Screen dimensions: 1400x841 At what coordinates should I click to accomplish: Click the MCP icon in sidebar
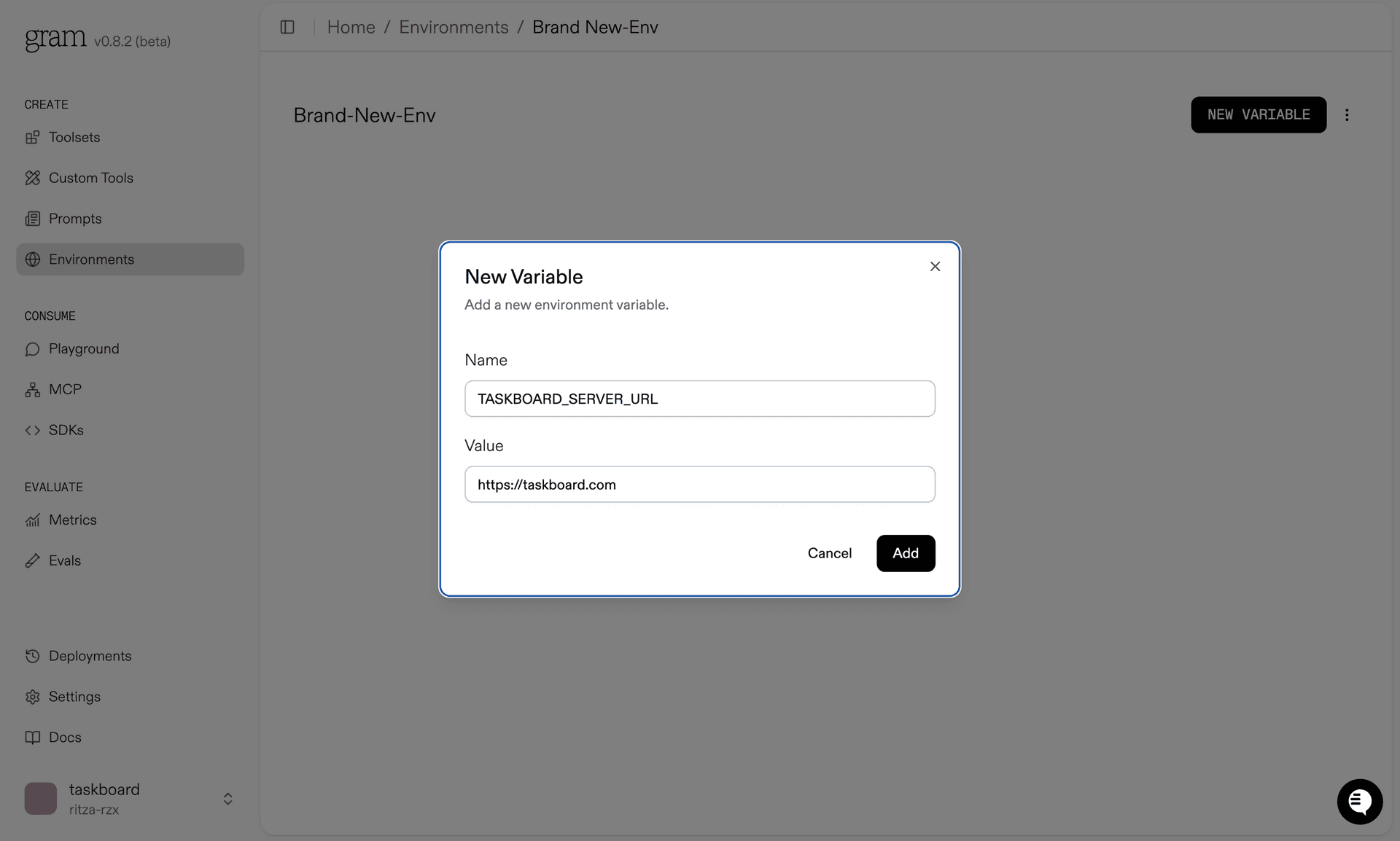coord(32,389)
